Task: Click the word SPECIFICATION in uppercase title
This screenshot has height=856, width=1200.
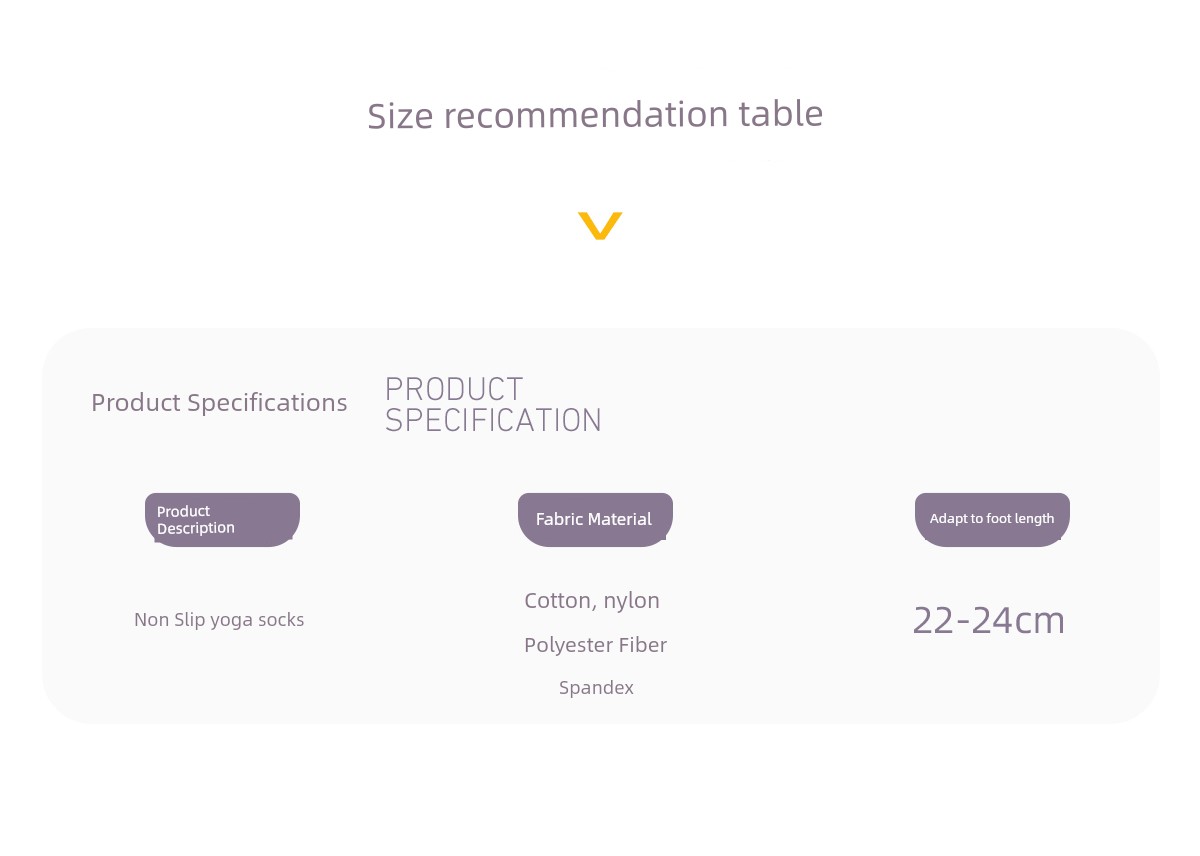Action: point(493,420)
